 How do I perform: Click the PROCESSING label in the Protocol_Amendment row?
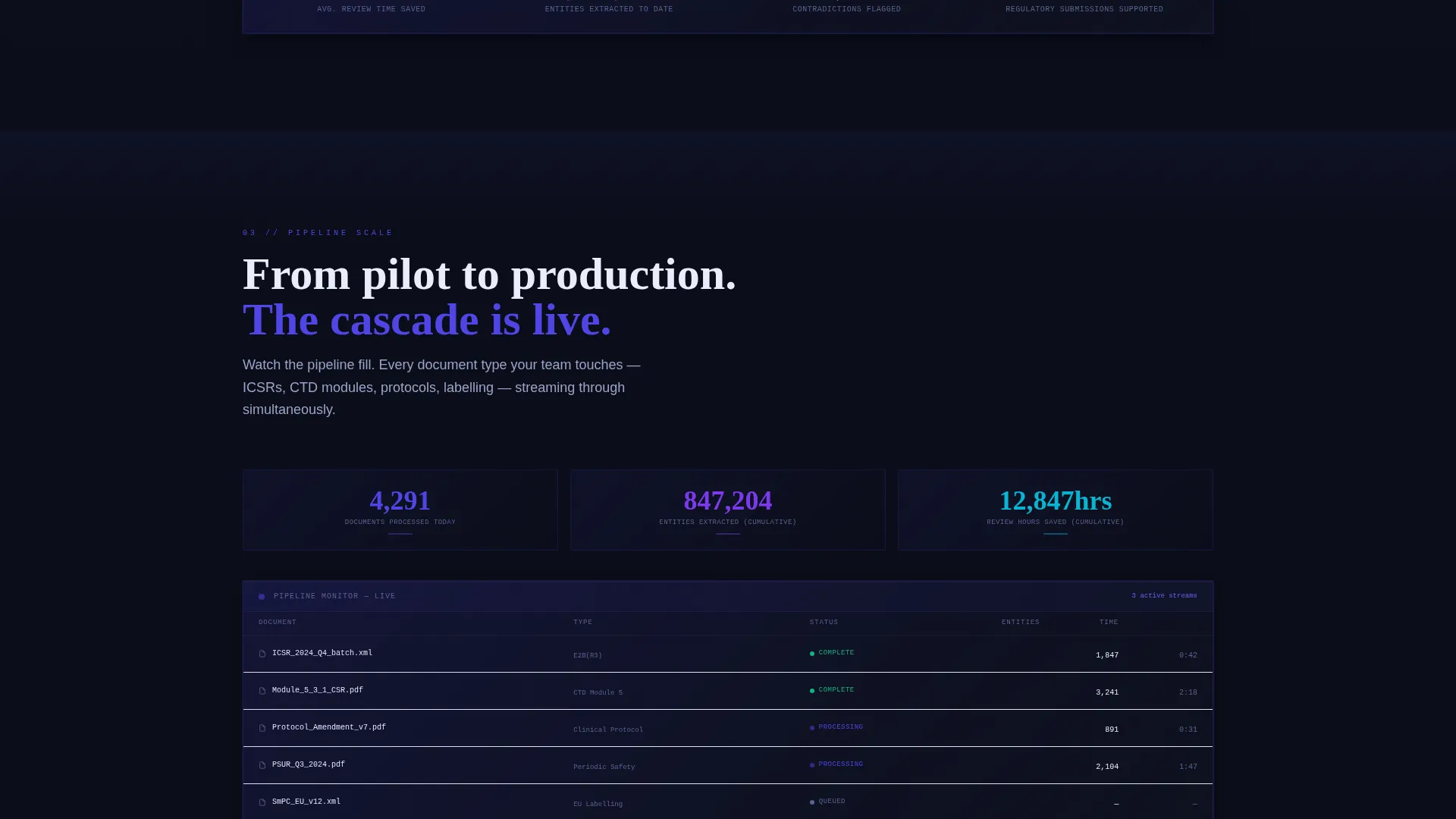point(841,727)
